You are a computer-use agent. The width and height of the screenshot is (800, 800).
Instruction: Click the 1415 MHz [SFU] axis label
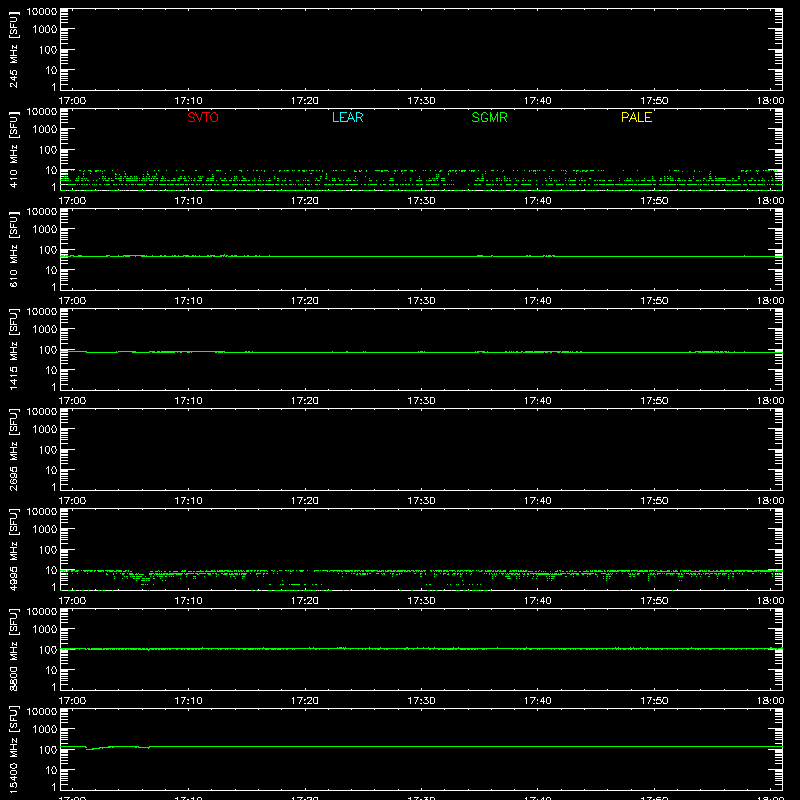[14, 349]
